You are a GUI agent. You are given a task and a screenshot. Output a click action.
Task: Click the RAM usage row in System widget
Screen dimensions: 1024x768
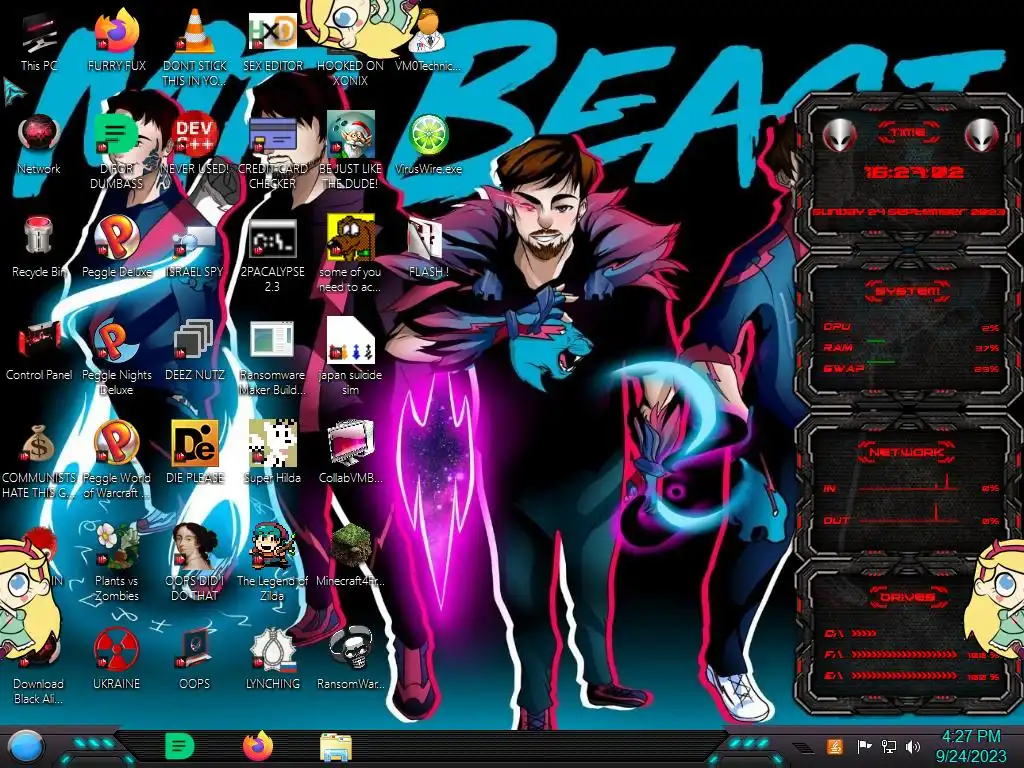(x=910, y=347)
